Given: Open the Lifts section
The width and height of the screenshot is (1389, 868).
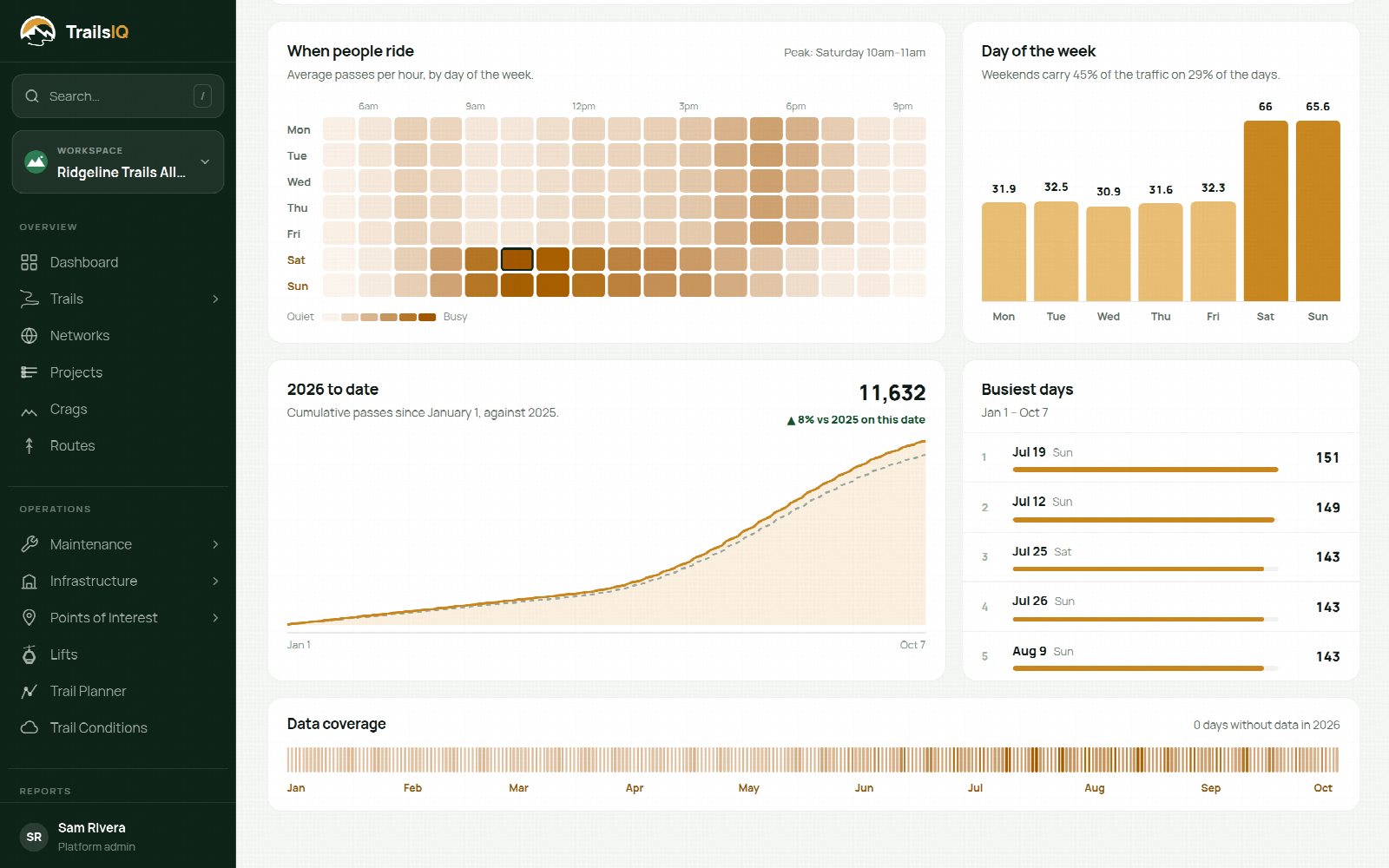Looking at the screenshot, I should [118, 654].
